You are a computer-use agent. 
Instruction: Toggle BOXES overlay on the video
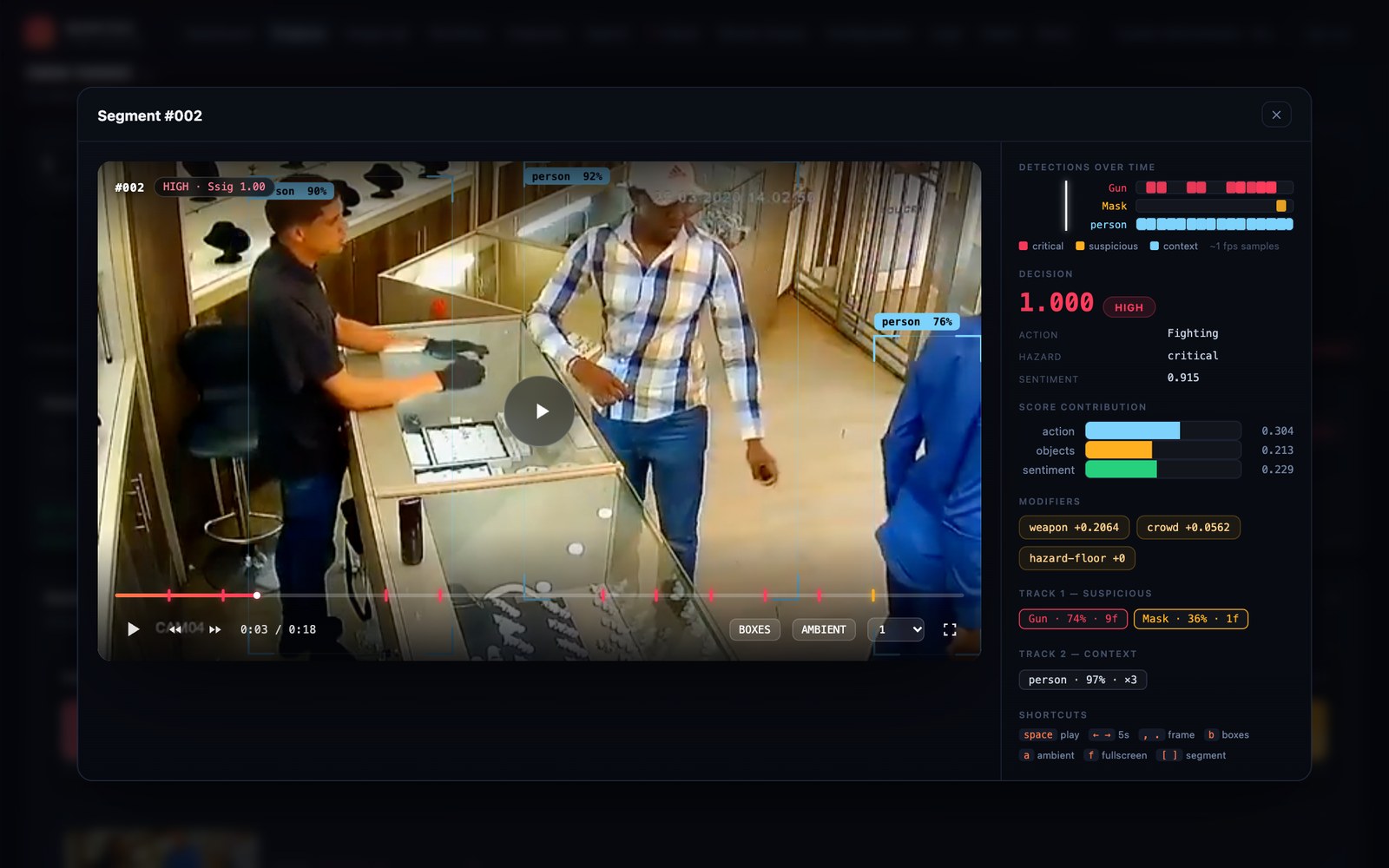754,629
